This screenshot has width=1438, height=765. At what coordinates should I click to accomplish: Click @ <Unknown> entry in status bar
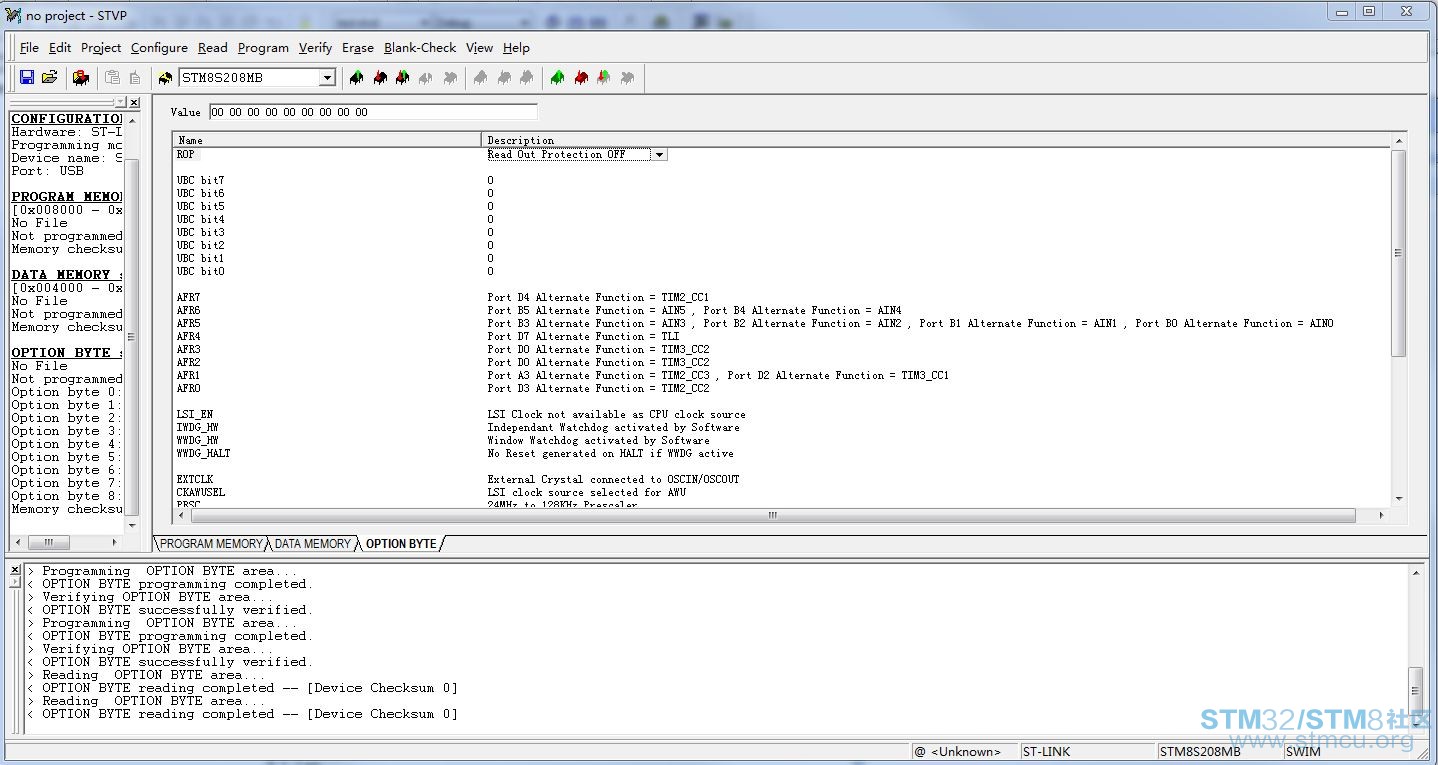tap(963, 752)
